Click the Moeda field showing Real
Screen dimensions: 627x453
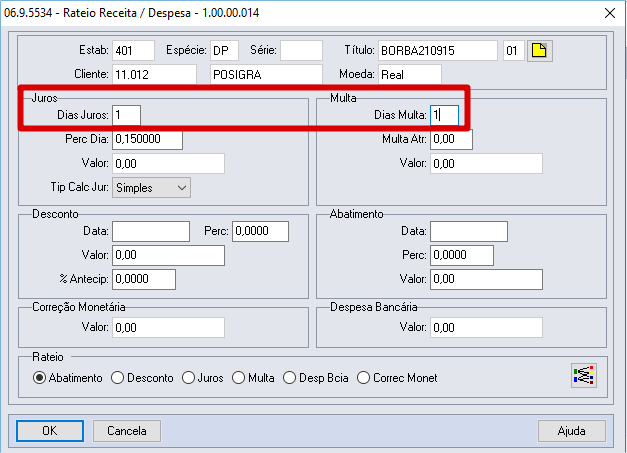click(x=410, y=74)
